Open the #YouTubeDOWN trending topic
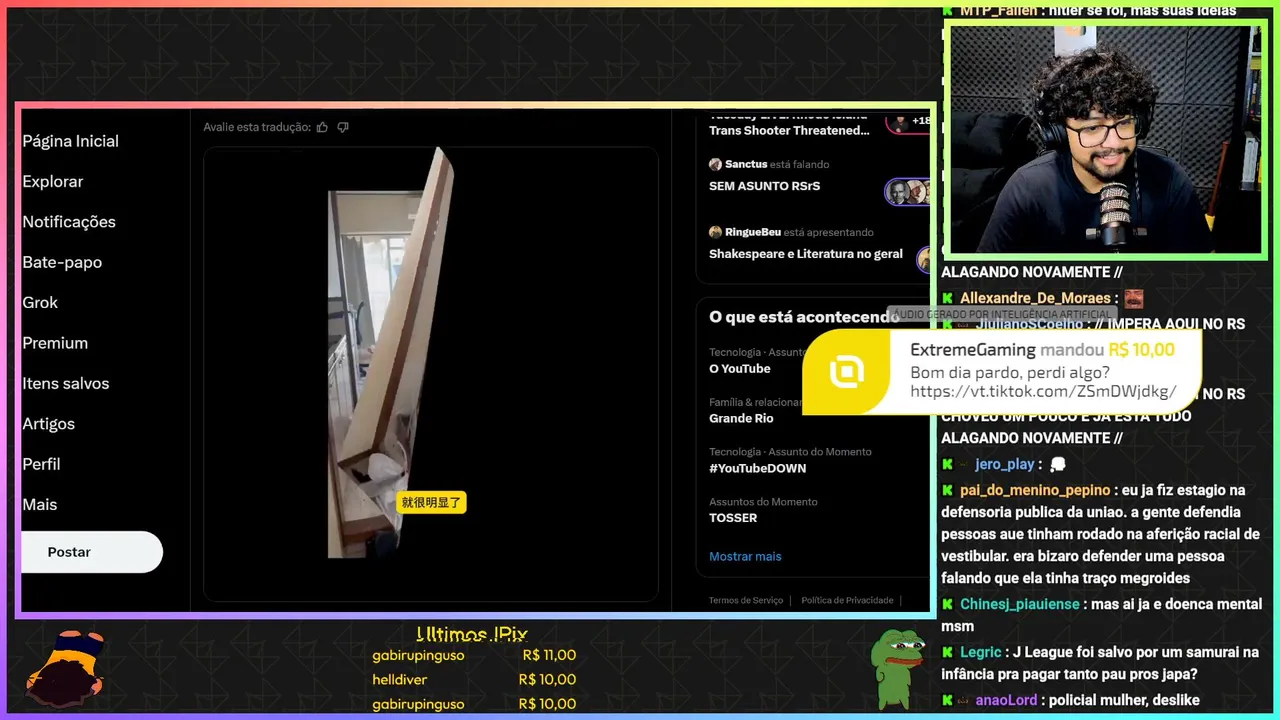The image size is (1280, 720). click(757, 468)
